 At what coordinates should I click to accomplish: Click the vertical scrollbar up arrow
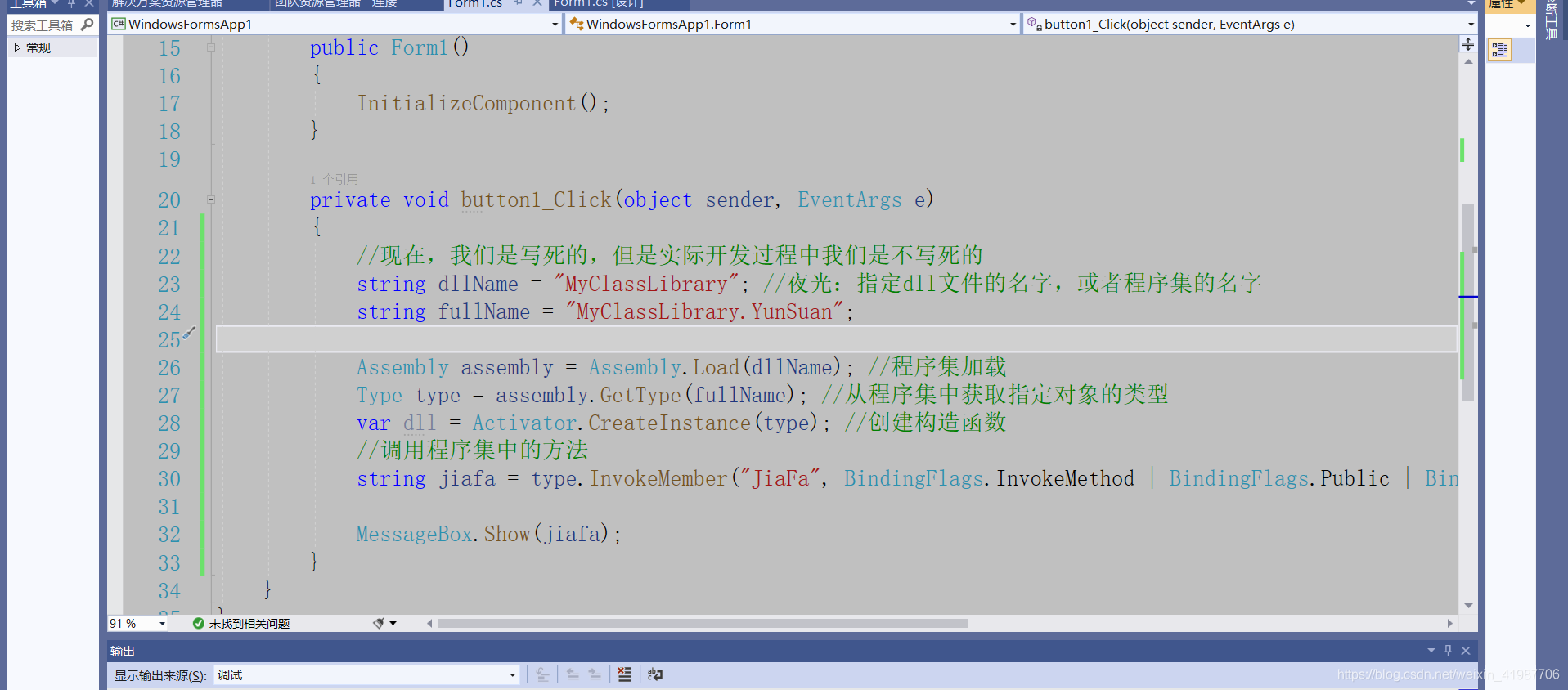(1468, 61)
